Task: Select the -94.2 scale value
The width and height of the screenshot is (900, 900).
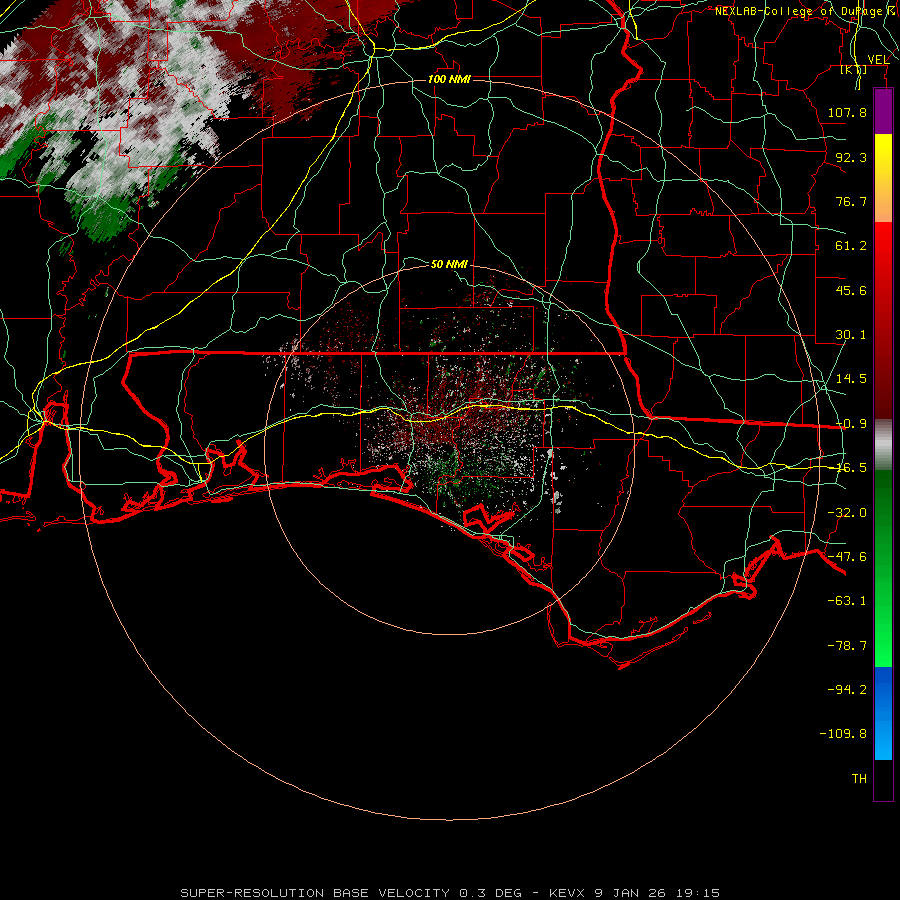Action: [x=847, y=690]
